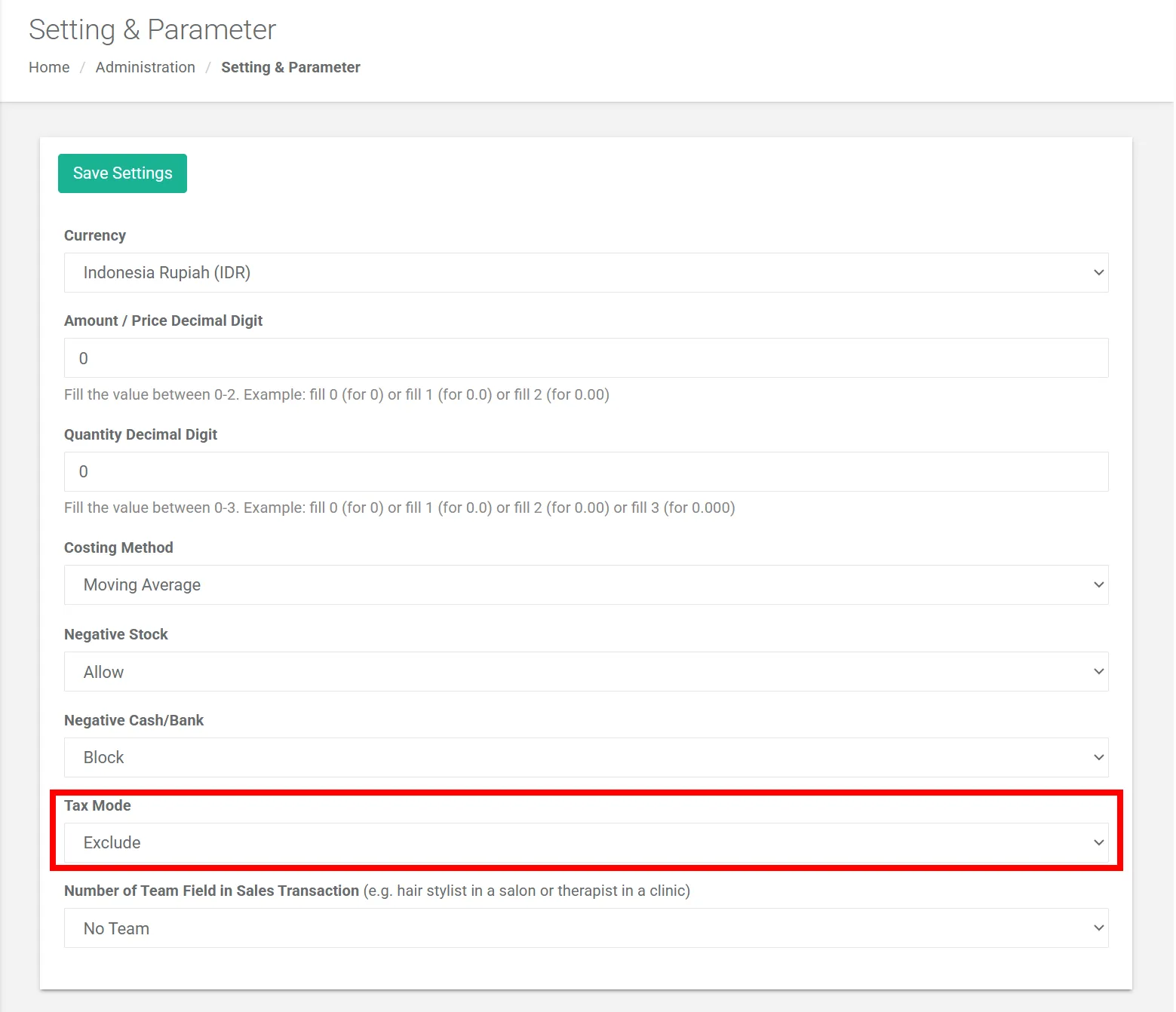Viewport: 1176px width, 1012px height.
Task: Click the 0-2 value hint text
Action: click(x=336, y=394)
